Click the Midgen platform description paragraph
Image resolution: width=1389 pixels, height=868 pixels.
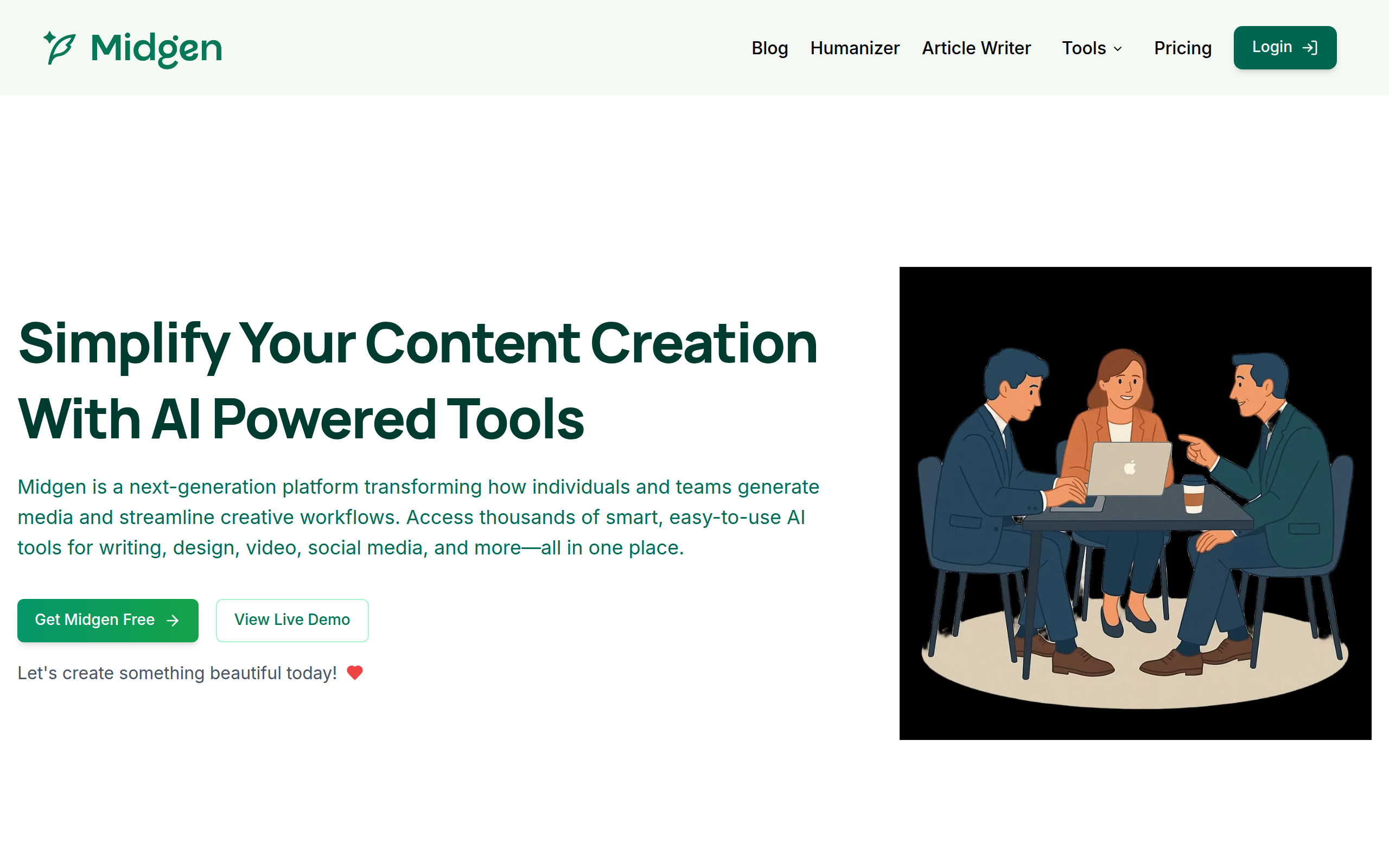coord(417,516)
